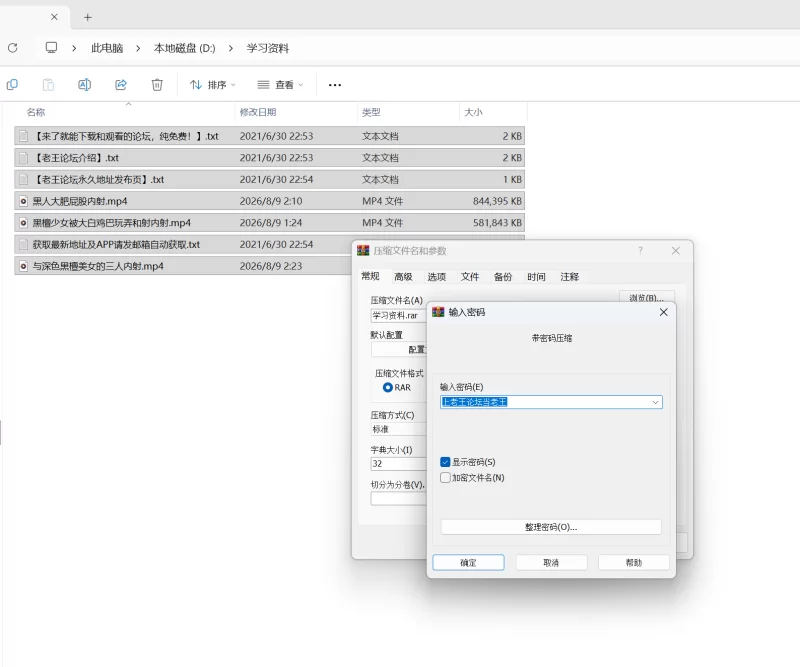The image size is (800, 667).
Task: Toggle 显示密码(S) checkbox
Action: click(445, 462)
